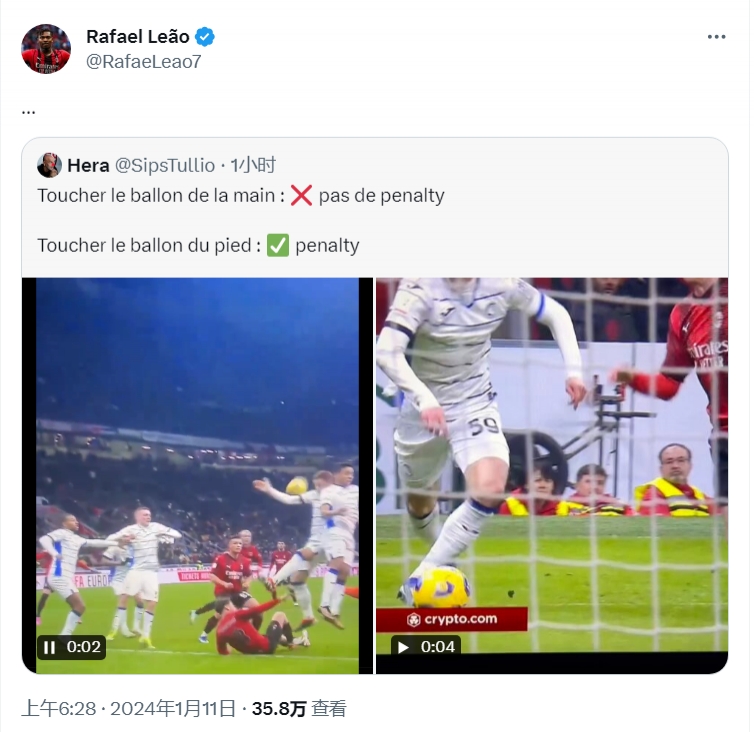Click the Hera display name
754x732 pixels.
[88, 165]
